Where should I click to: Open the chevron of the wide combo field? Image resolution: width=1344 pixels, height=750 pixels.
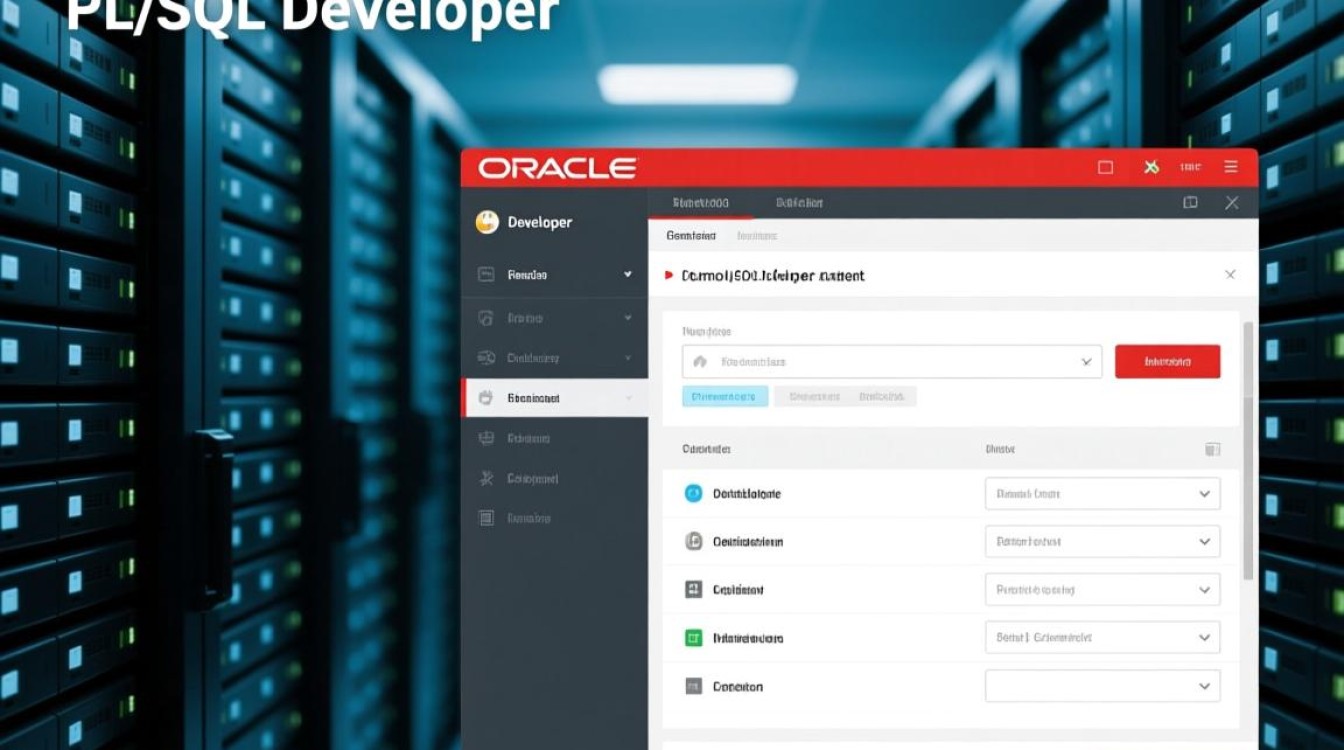(1086, 362)
